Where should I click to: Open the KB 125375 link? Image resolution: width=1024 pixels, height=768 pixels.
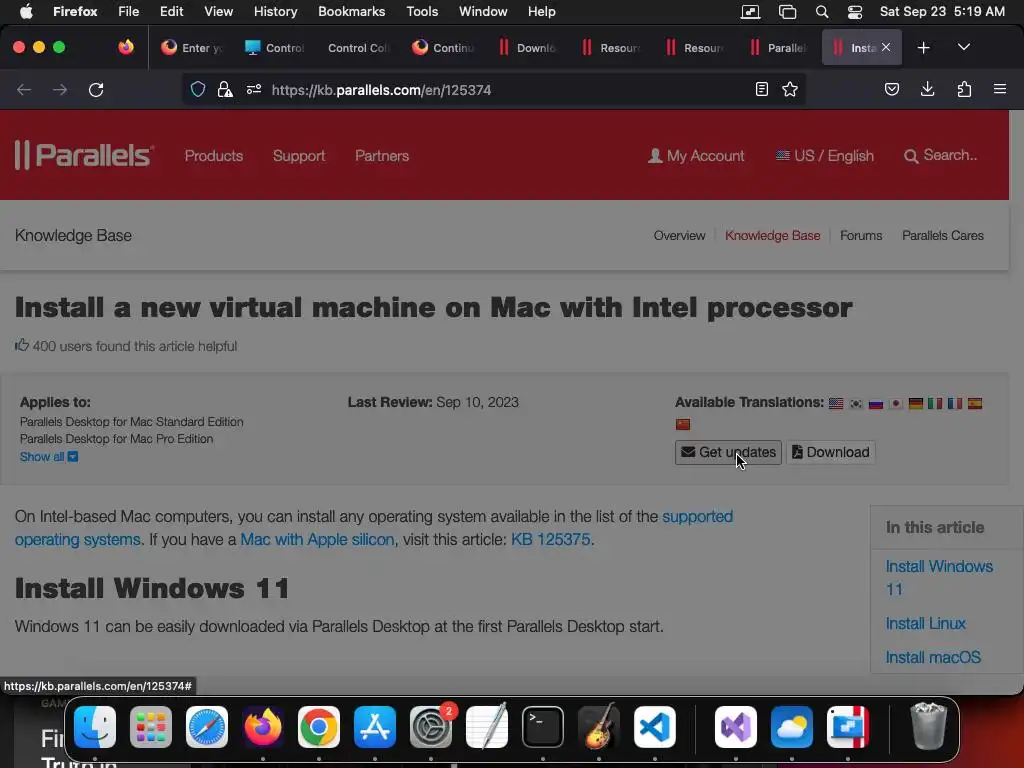(551, 539)
